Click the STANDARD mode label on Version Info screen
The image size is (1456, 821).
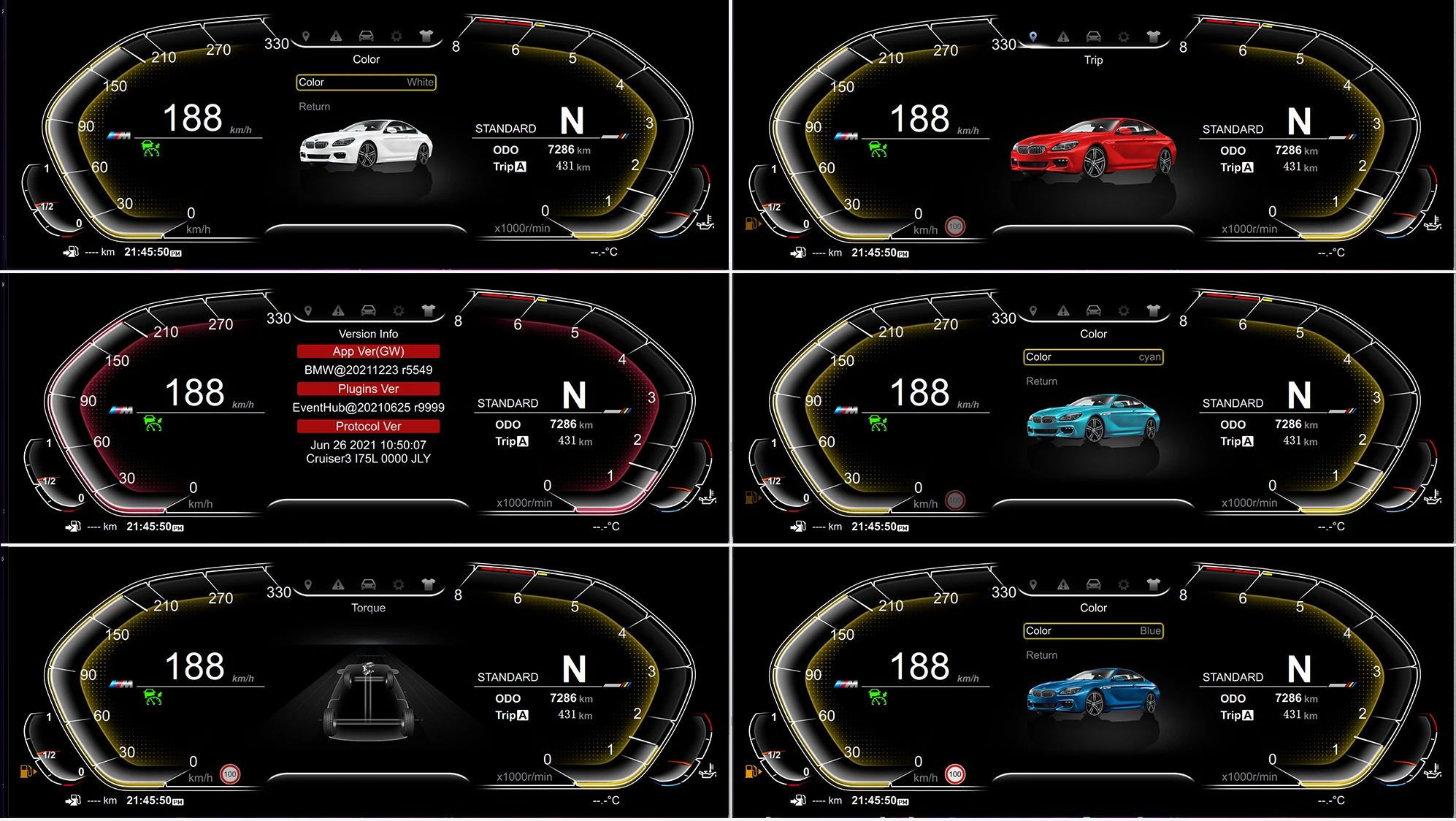(508, 403)
